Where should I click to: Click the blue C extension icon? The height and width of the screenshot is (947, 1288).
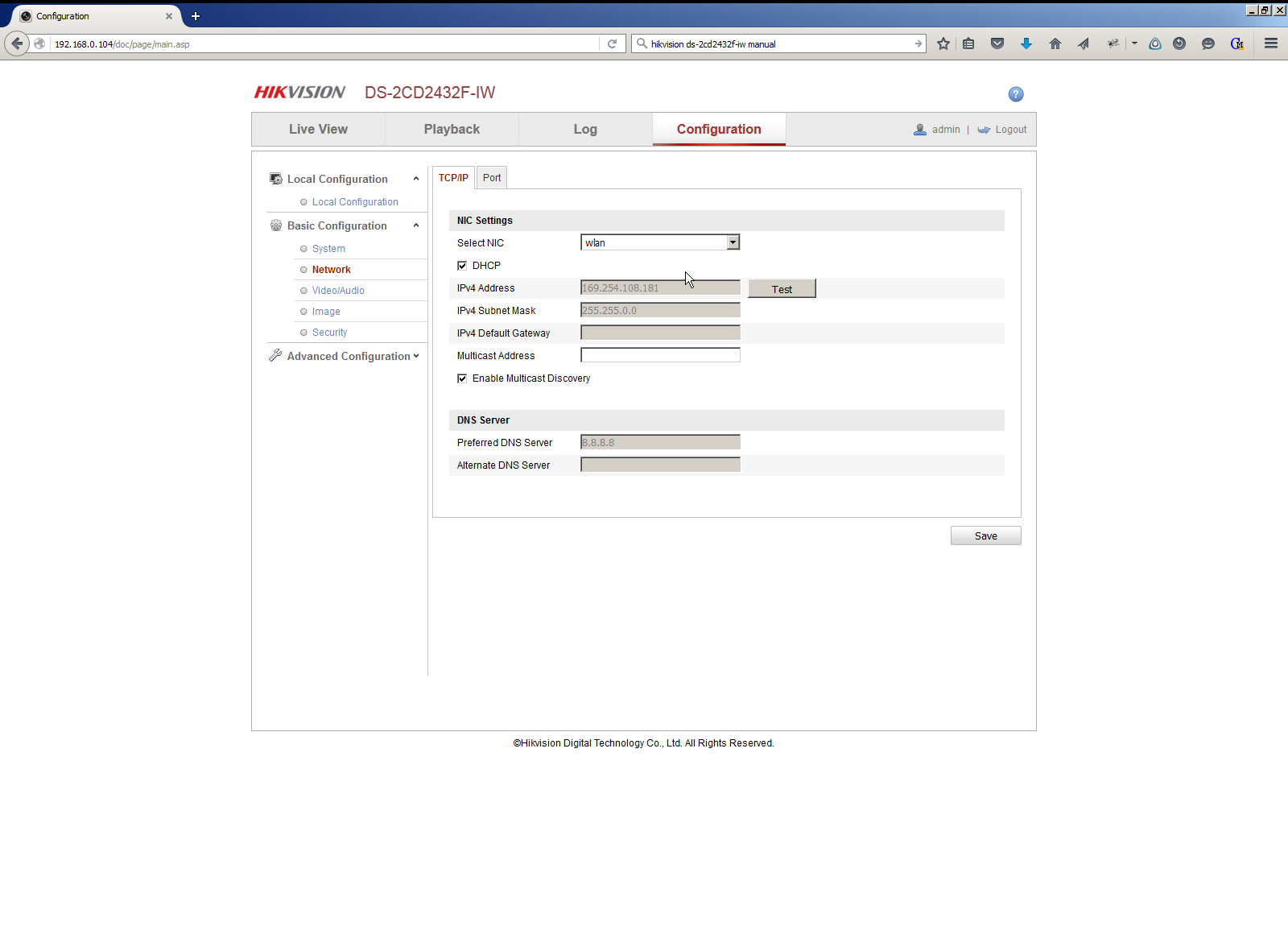pyautogui.click(x=1237, y=43)
